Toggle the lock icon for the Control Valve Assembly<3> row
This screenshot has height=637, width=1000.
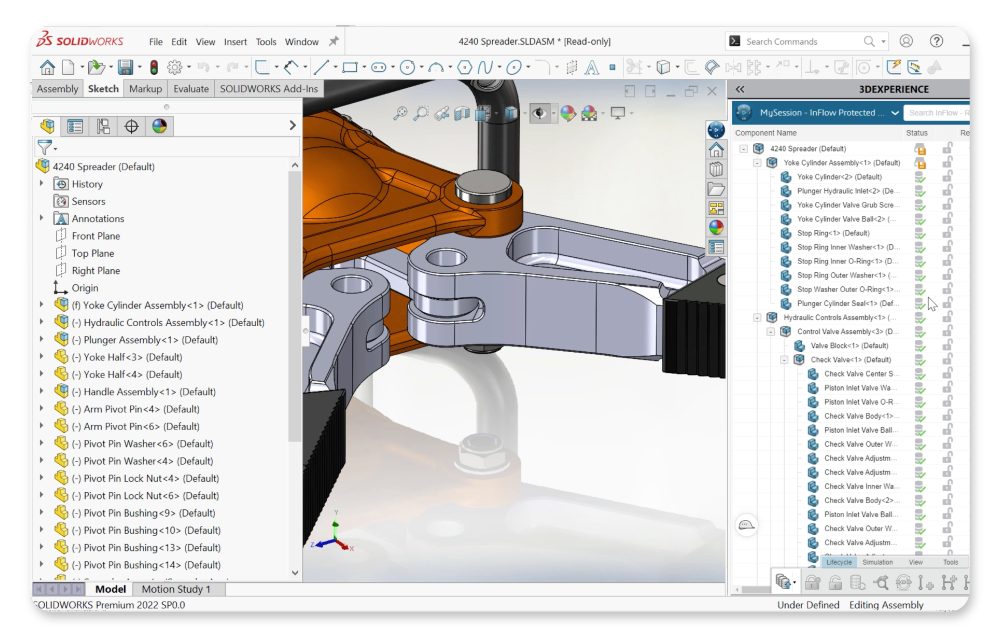(948, 332)
